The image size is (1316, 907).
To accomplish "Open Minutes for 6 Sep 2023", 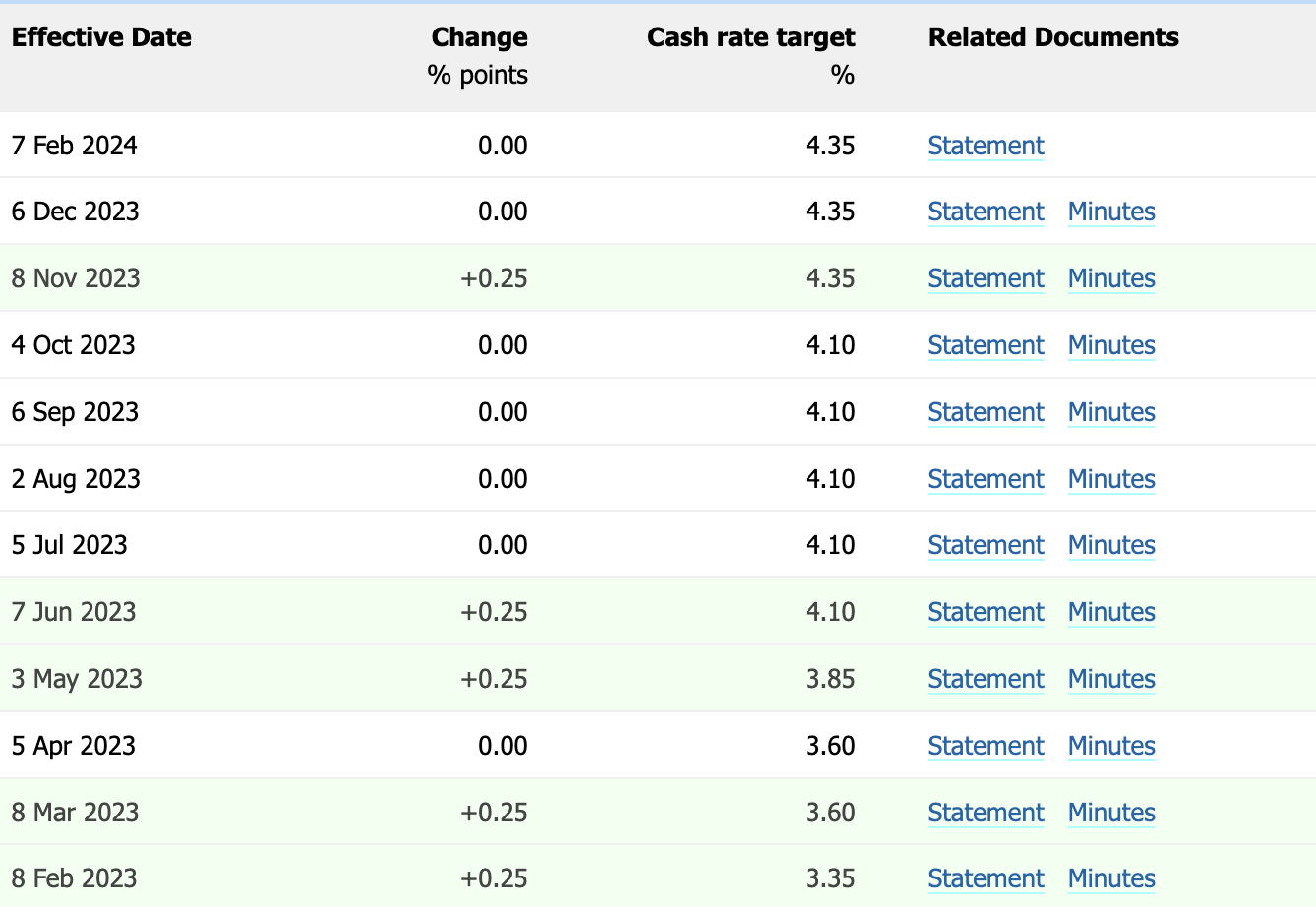I will [x=1111, y=412].
